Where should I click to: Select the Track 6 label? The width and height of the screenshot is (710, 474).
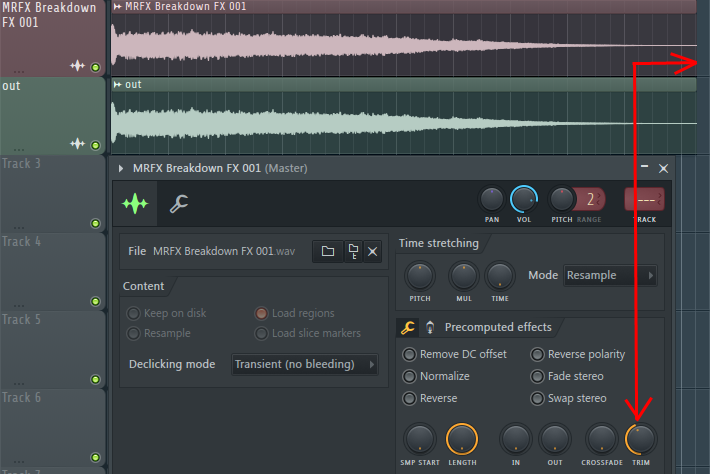(x=21, y=397)
